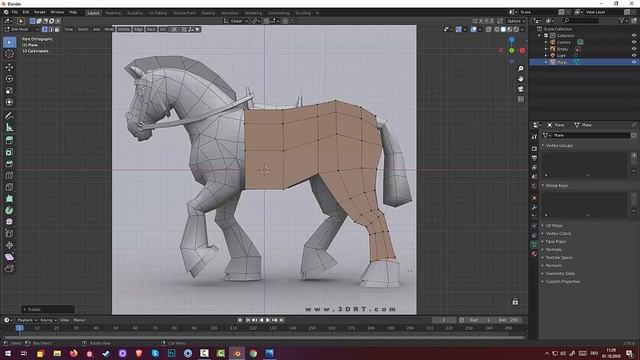Select the Poly Build tool
The height and width of the screenshot is (360, 640).
point(9,199)
